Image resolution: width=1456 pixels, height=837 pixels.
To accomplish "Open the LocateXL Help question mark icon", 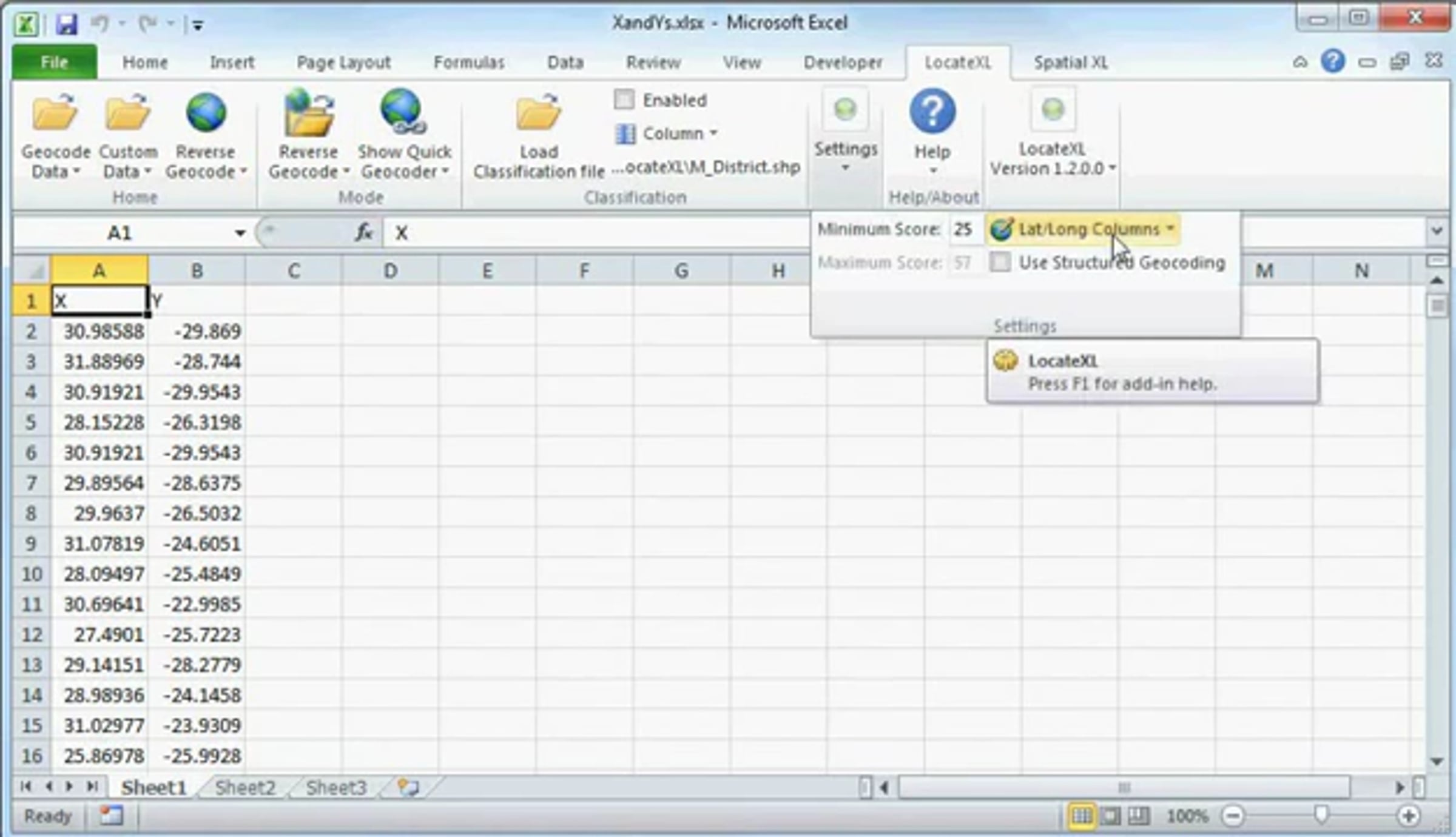I will pyautogui.click(x=932, y=112).
